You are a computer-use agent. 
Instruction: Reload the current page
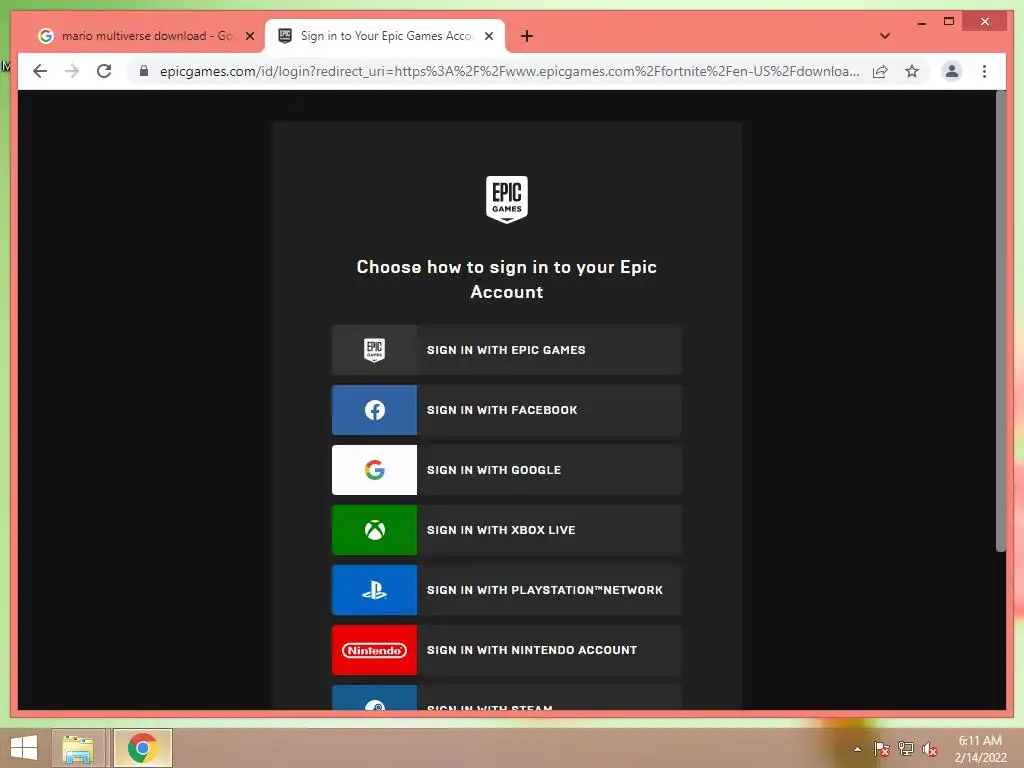[104, 71]
